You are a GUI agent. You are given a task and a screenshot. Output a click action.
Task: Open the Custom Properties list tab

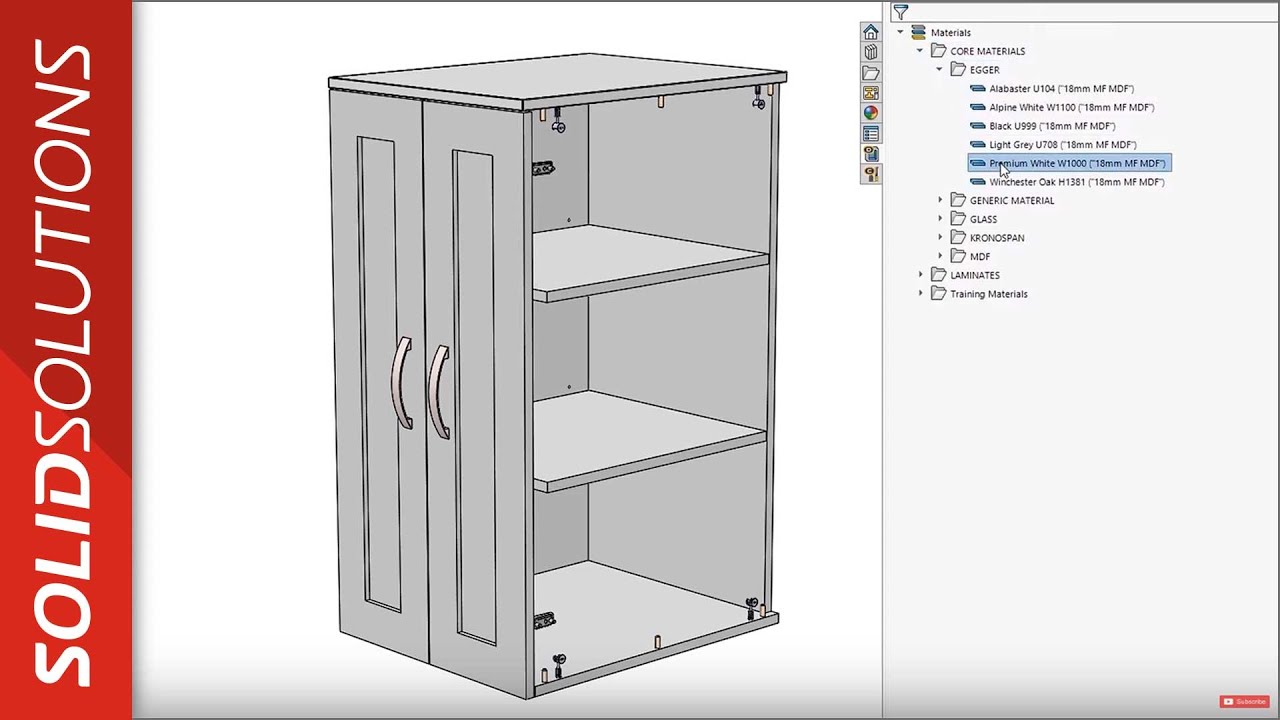click(871, 134)
